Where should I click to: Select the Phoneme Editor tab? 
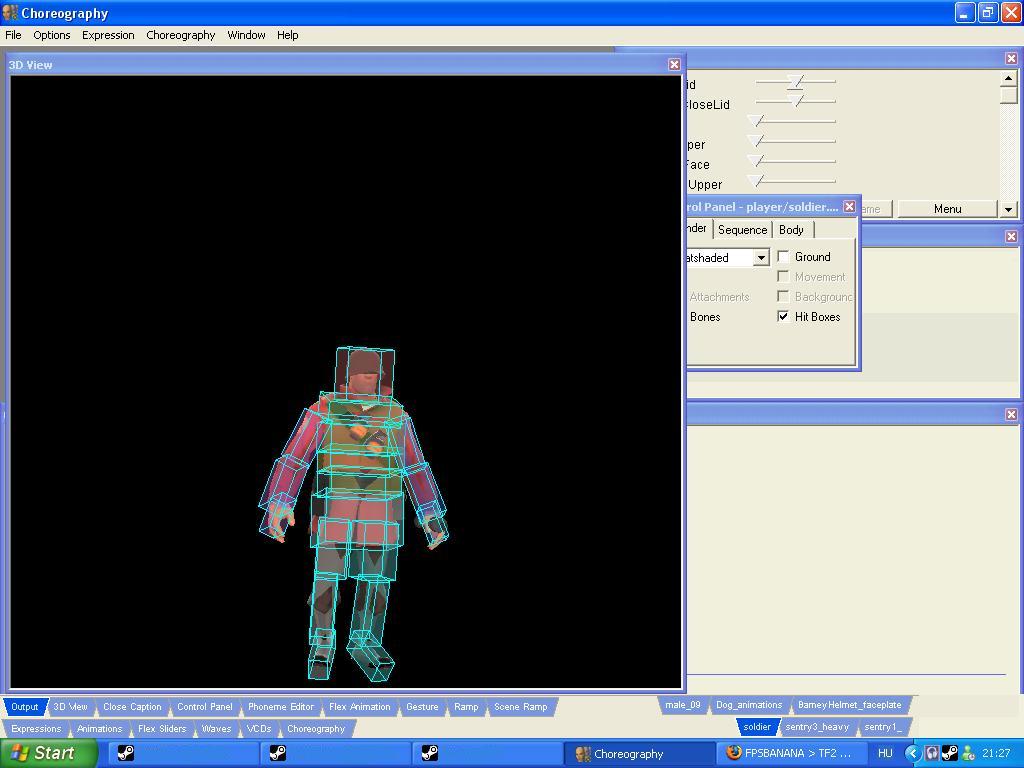[281, 707]
